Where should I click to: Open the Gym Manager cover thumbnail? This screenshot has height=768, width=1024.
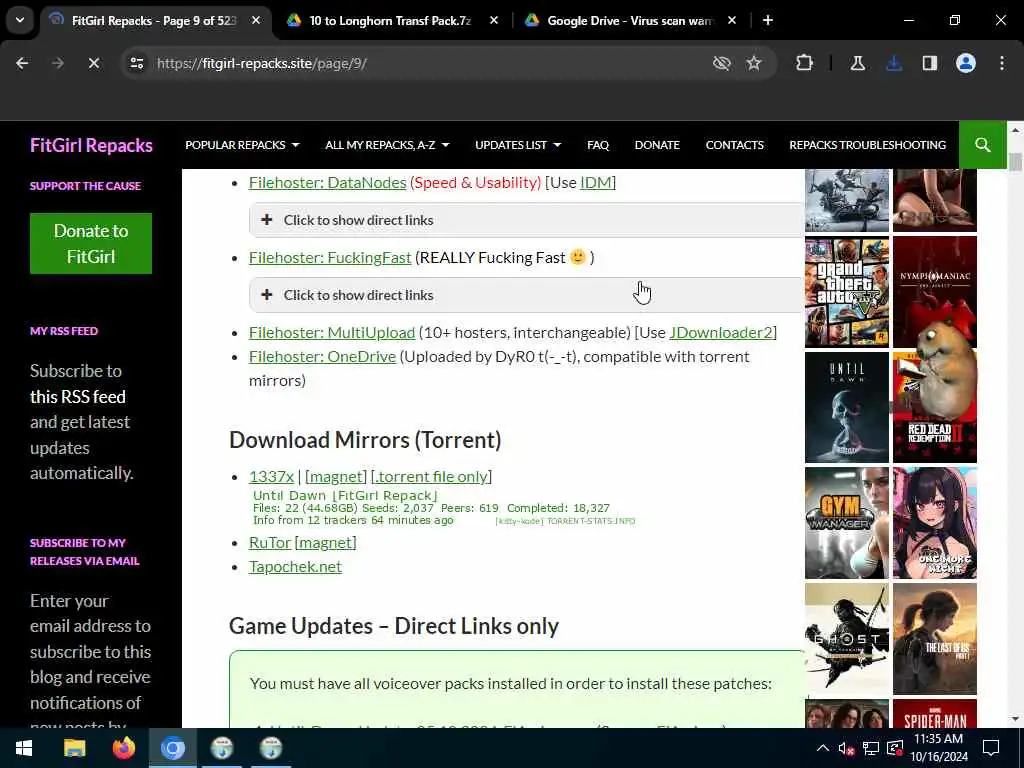pyautogui.click(x=846, y=523)
